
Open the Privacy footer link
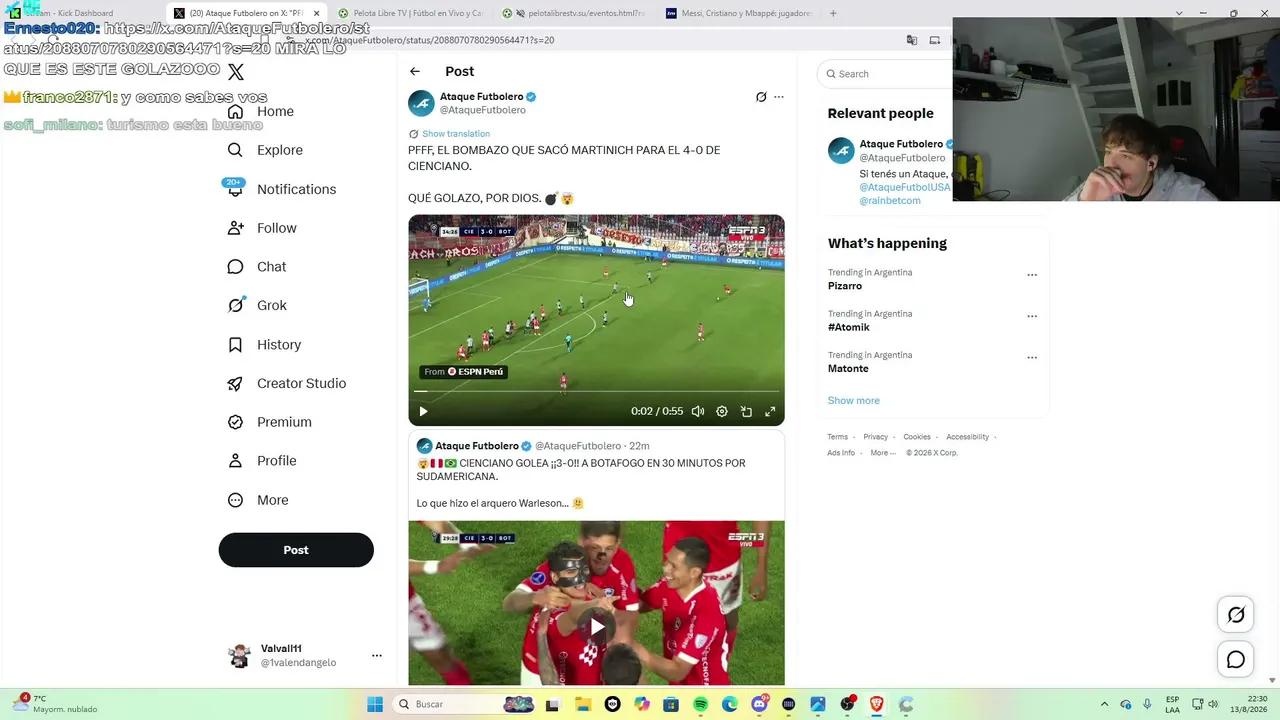pyautogui.click(x=876, y=437)
